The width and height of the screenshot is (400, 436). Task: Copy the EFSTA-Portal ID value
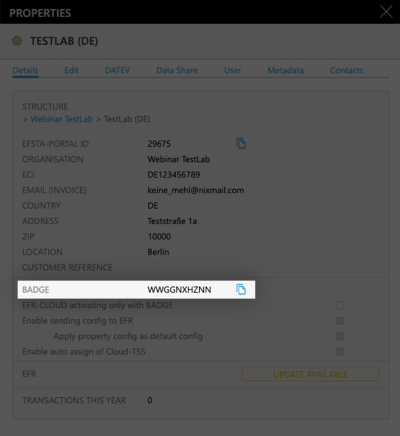click(x=241, y=144)
